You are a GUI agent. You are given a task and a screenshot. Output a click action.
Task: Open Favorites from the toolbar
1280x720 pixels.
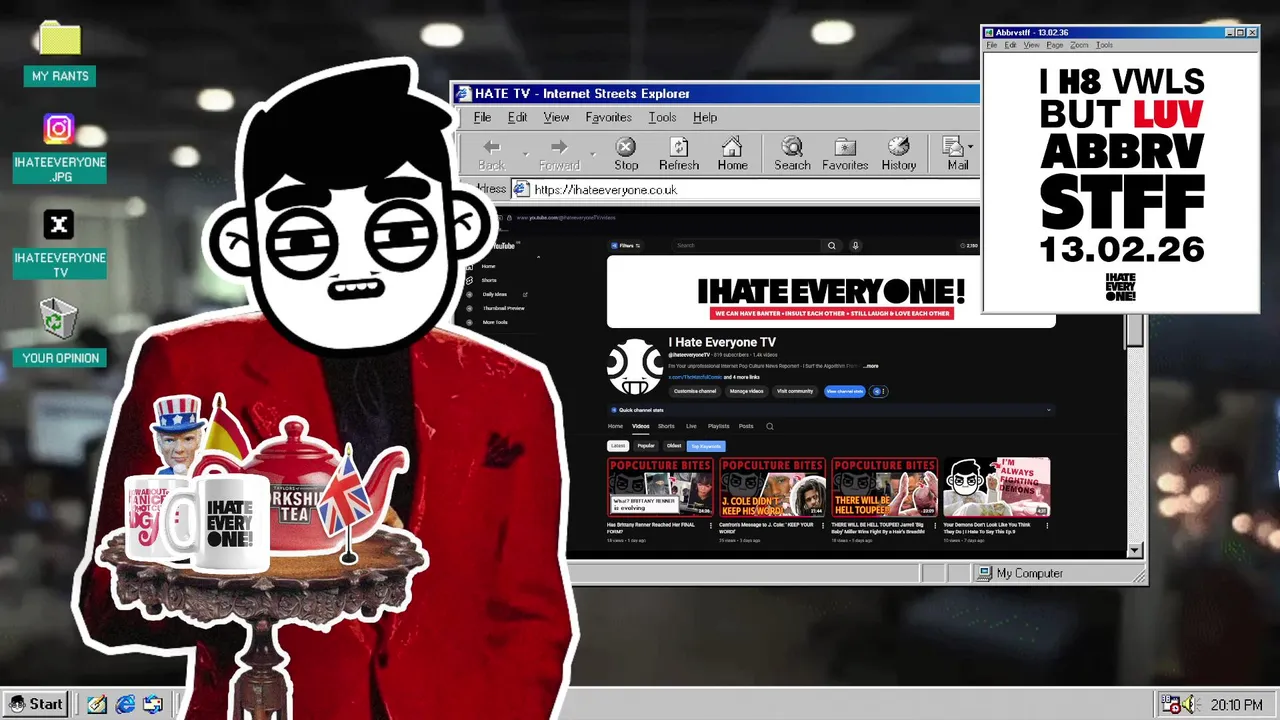[x=845, y=147]
